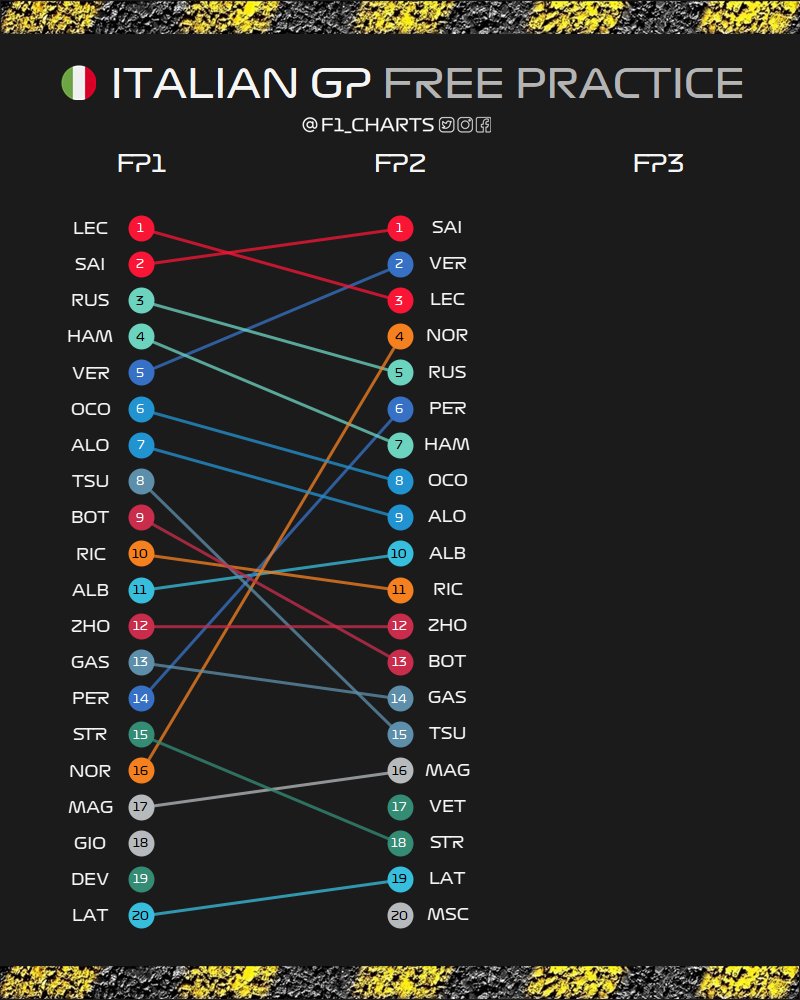The height and width of the screenshot is (1000, 800).
Task: Select the FP2 column heading
Action: tap(400, 164)
